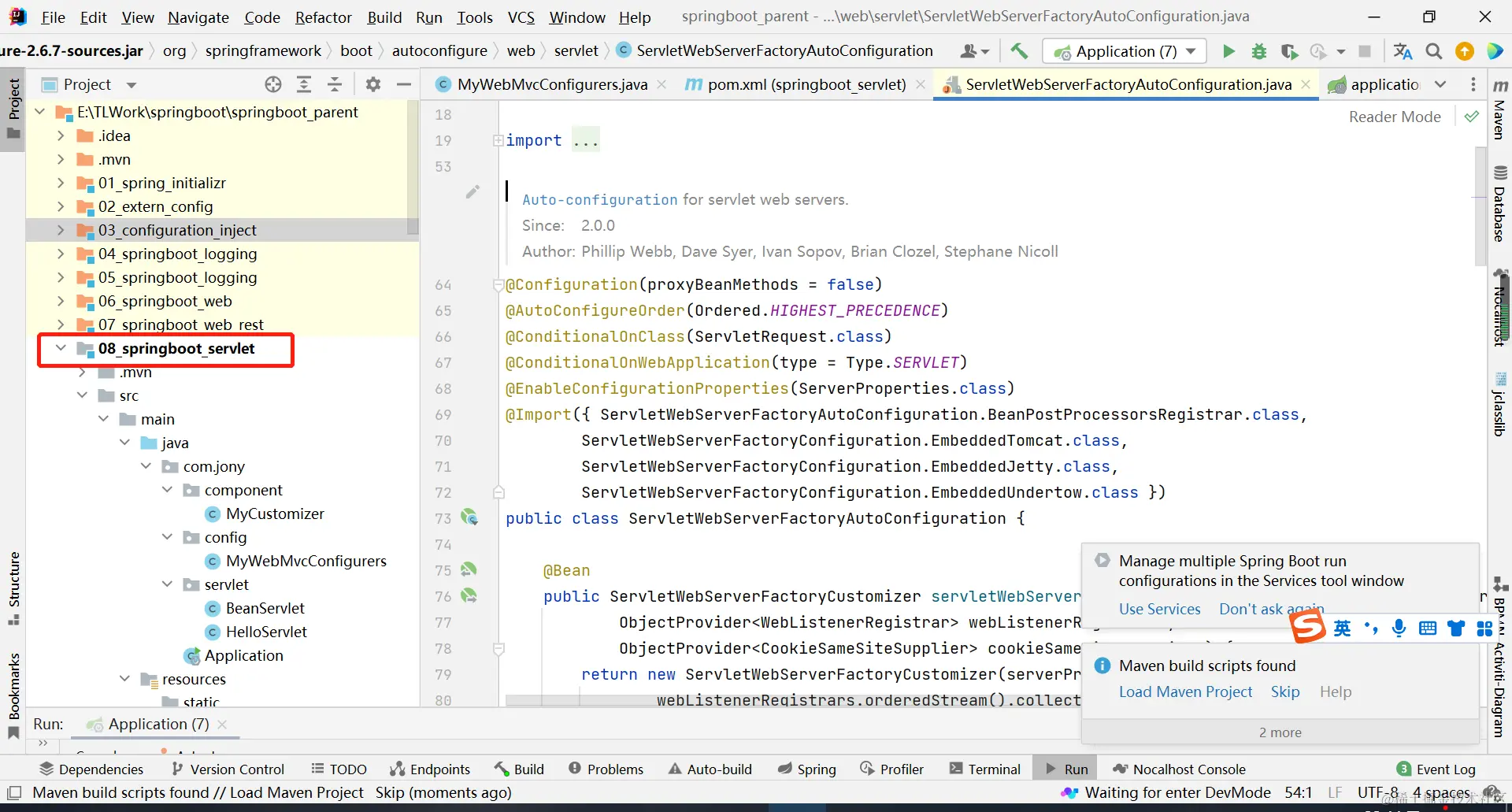
Task: Open the Maven tool window
Action: click(1500, 110)
